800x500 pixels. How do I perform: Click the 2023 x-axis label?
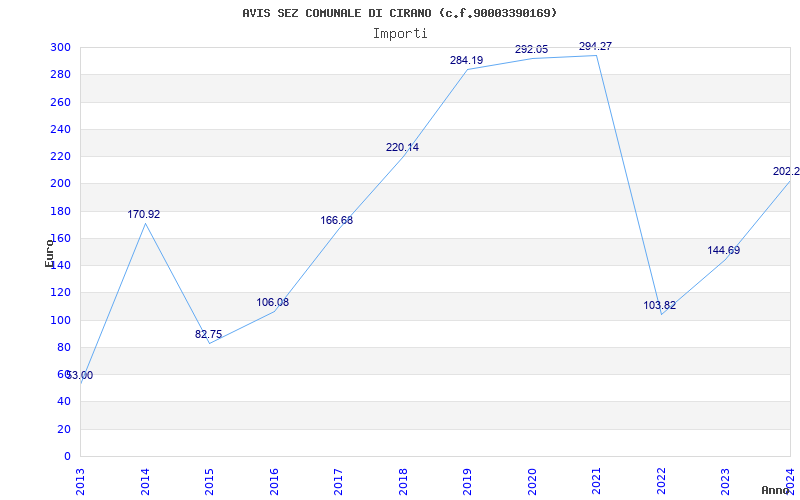726,482
